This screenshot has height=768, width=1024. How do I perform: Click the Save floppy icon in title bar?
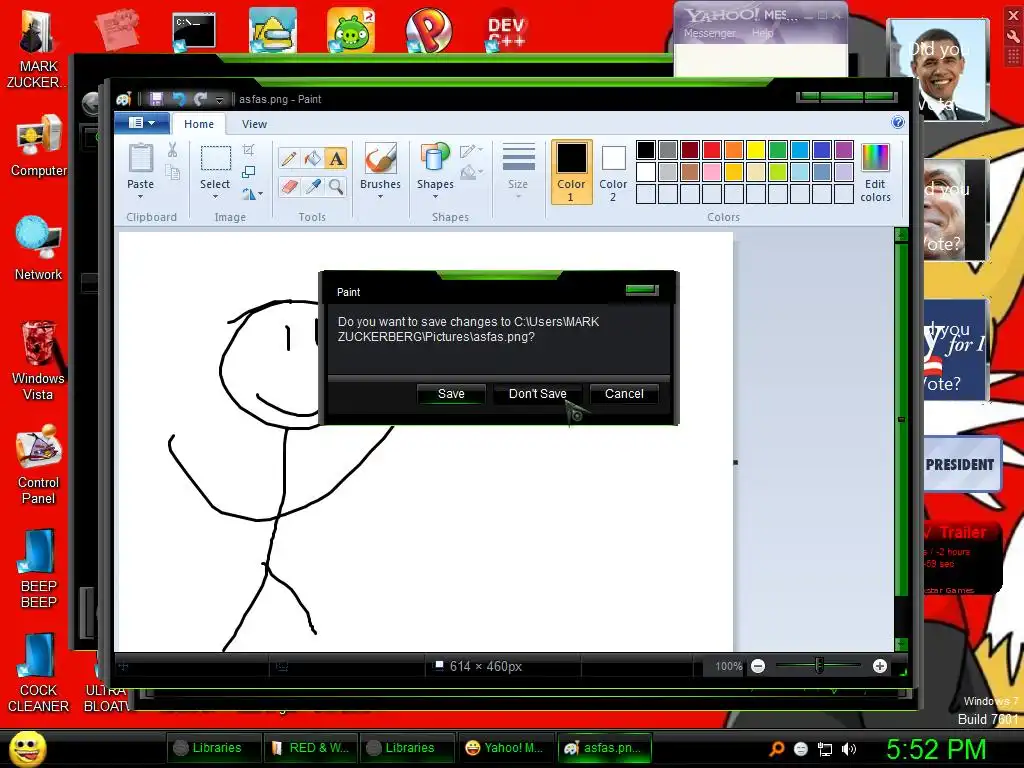(x=156, y=99)
